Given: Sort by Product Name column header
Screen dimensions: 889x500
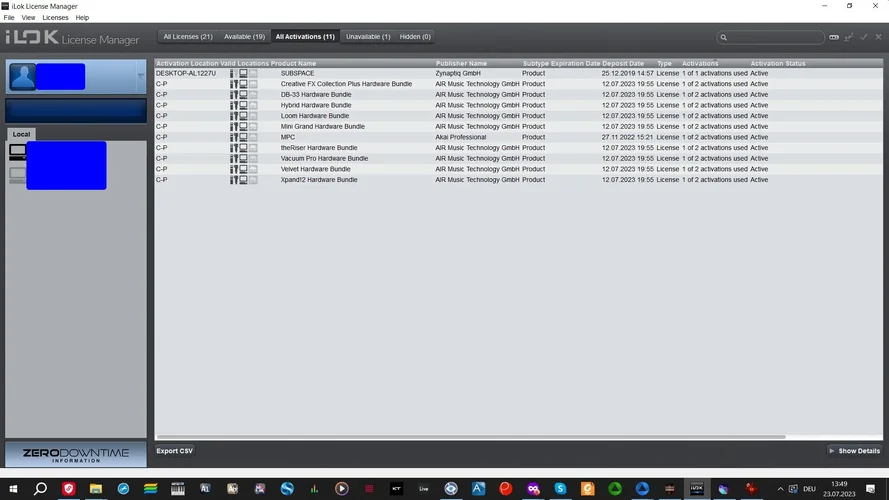Looking at the screenshot, I should tap(293, 63).
